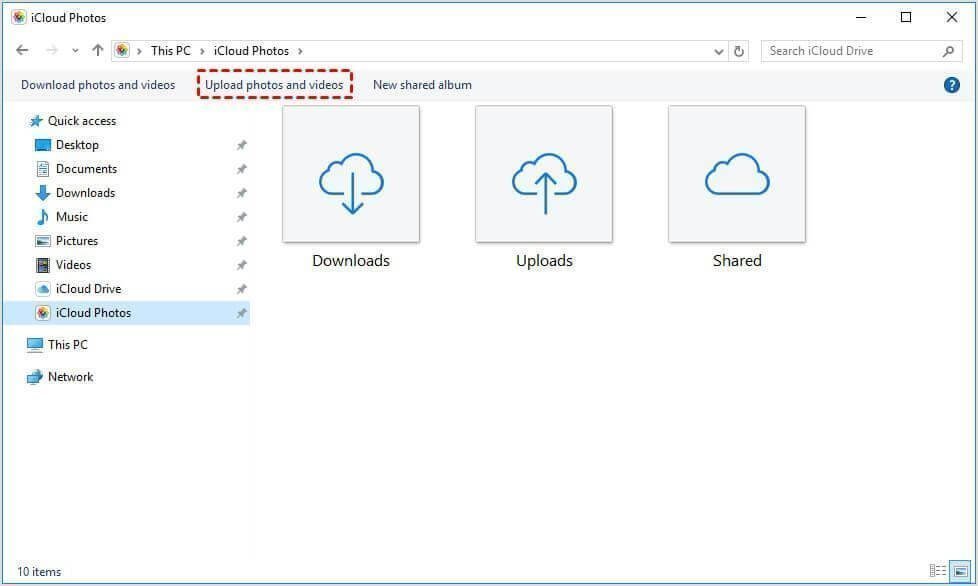Click the pin icon beside Documents
This screenshot has height=586, width=978.
241,169
